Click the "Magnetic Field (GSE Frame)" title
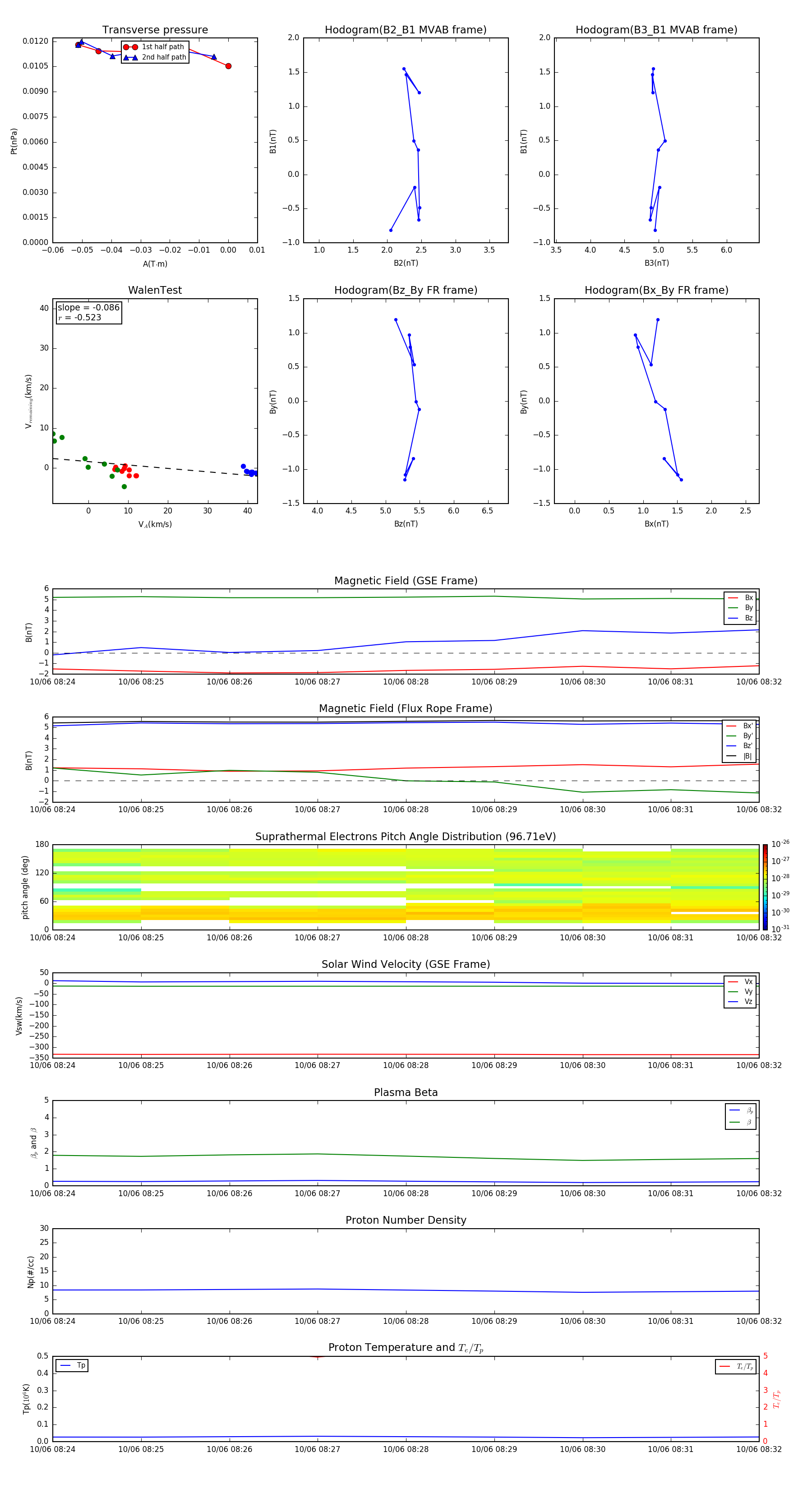The height and width of the screenshot is (1489, 812). [x=406, y=581]
